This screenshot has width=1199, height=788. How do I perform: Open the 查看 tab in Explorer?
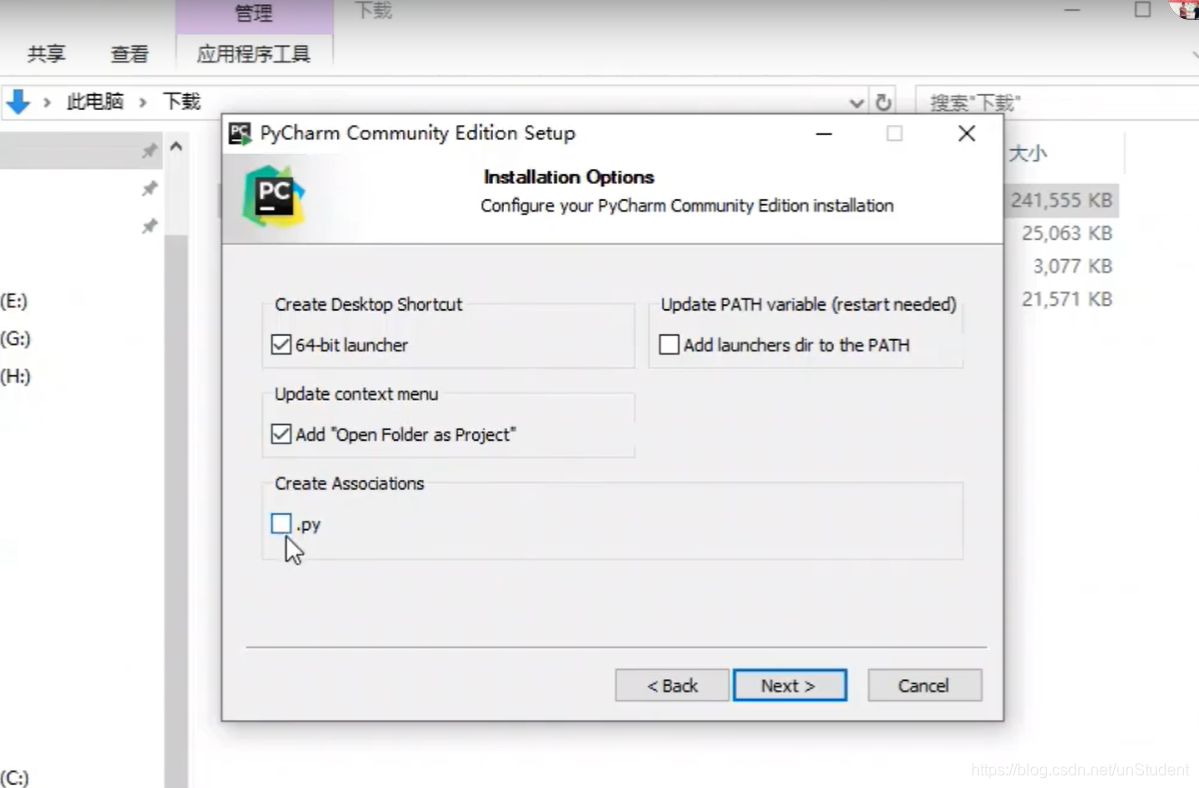point(129,54)
